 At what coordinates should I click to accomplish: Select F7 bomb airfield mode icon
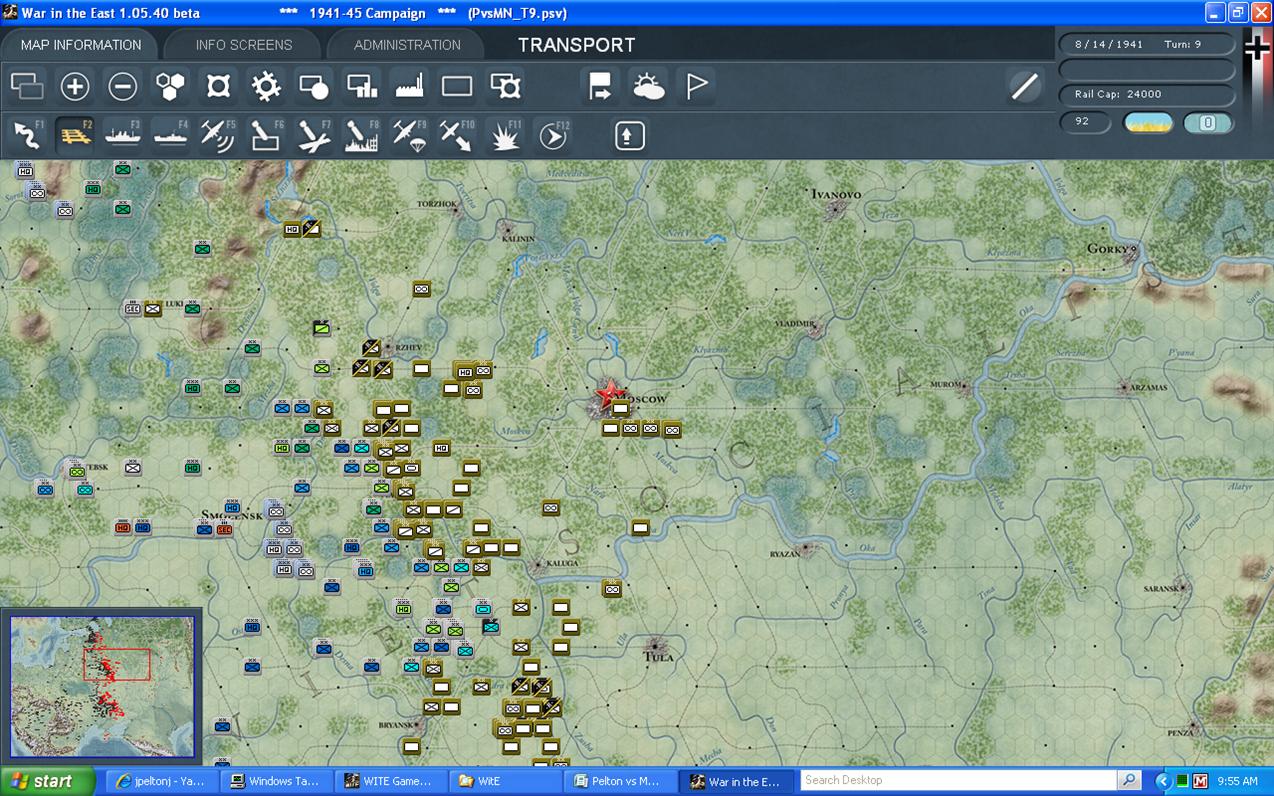(x=314, y=135)
